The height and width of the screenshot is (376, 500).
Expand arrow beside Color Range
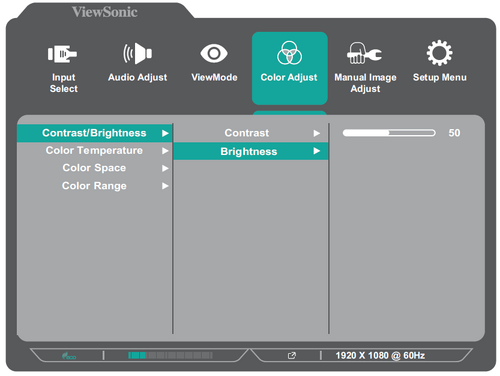point(165,186)
